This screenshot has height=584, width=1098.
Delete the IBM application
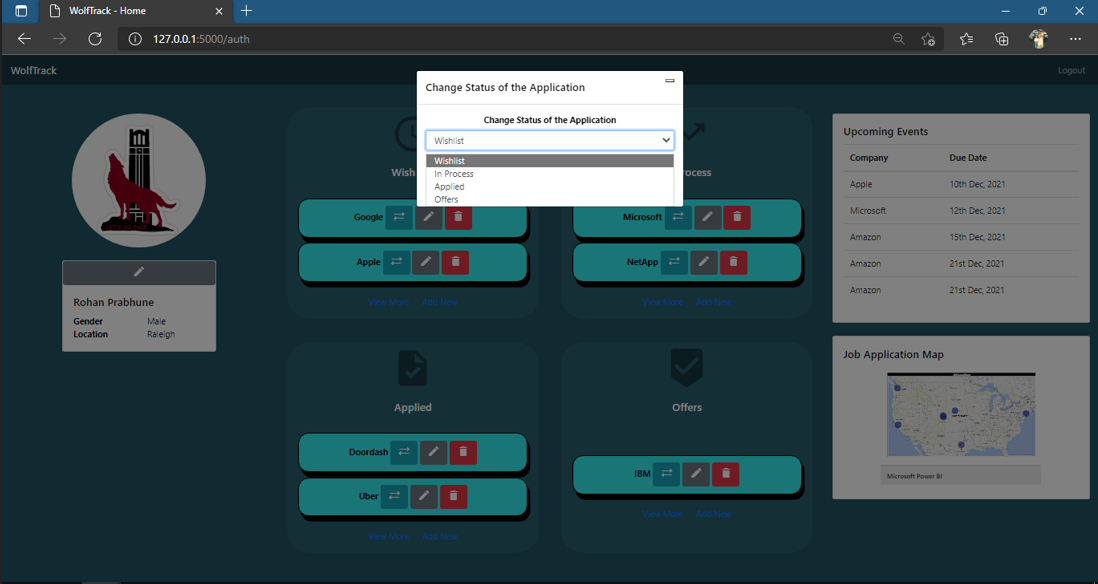pos(725,474)
